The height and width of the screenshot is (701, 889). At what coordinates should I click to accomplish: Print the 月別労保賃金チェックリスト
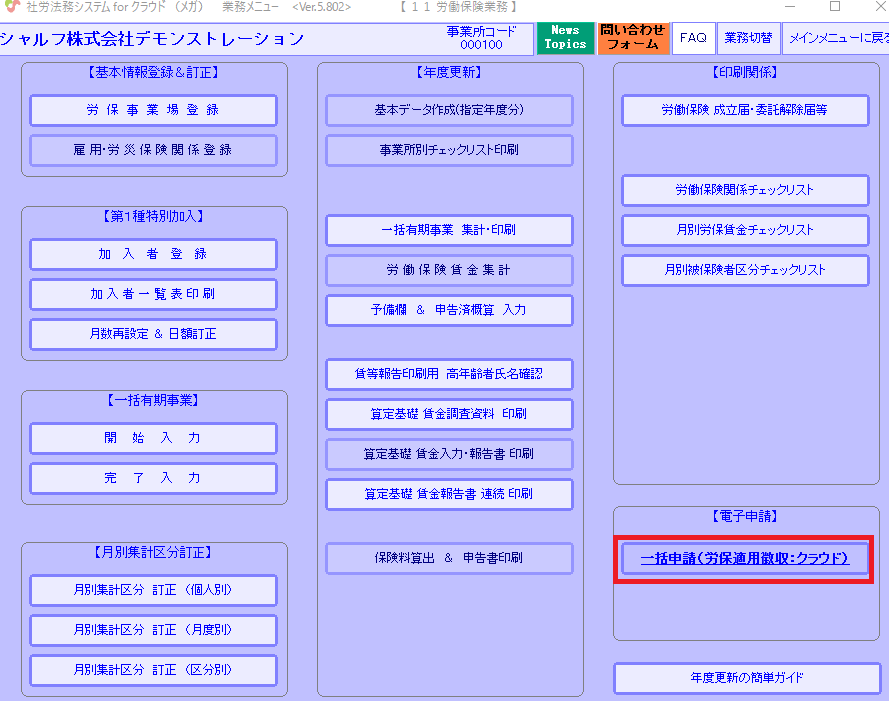pyautogui.click(x=745, y=230)
